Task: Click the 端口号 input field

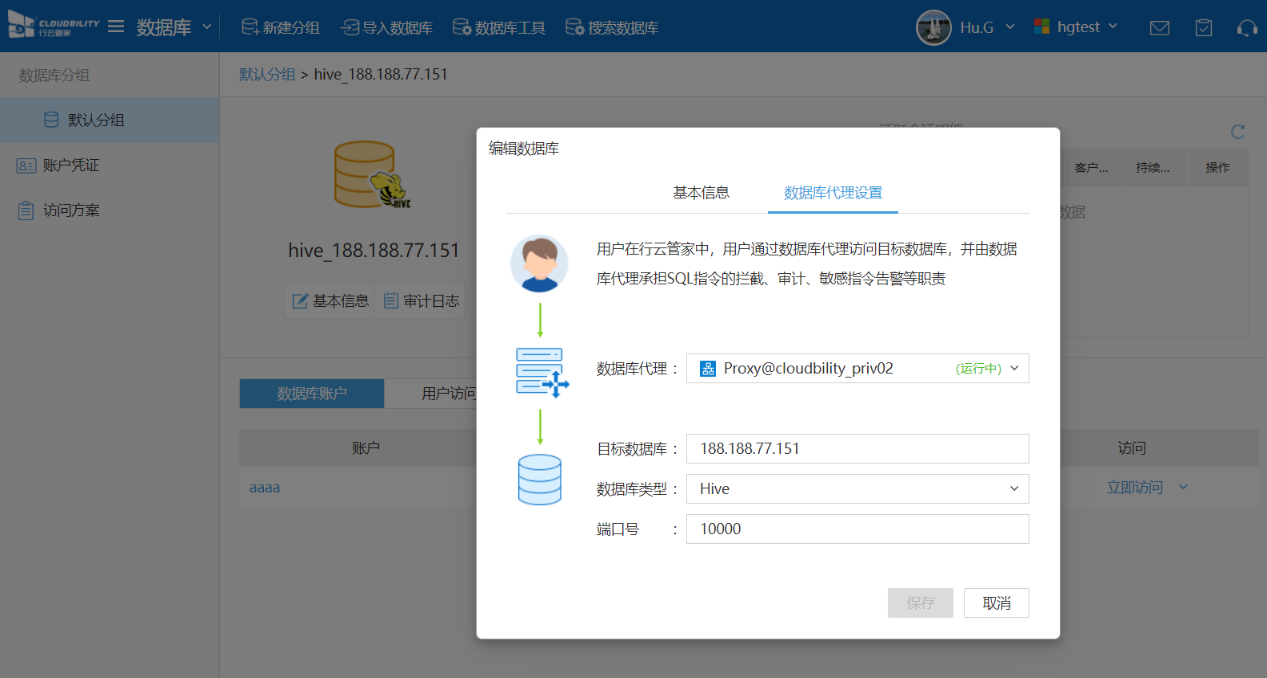Action: (x=857, y=529)
